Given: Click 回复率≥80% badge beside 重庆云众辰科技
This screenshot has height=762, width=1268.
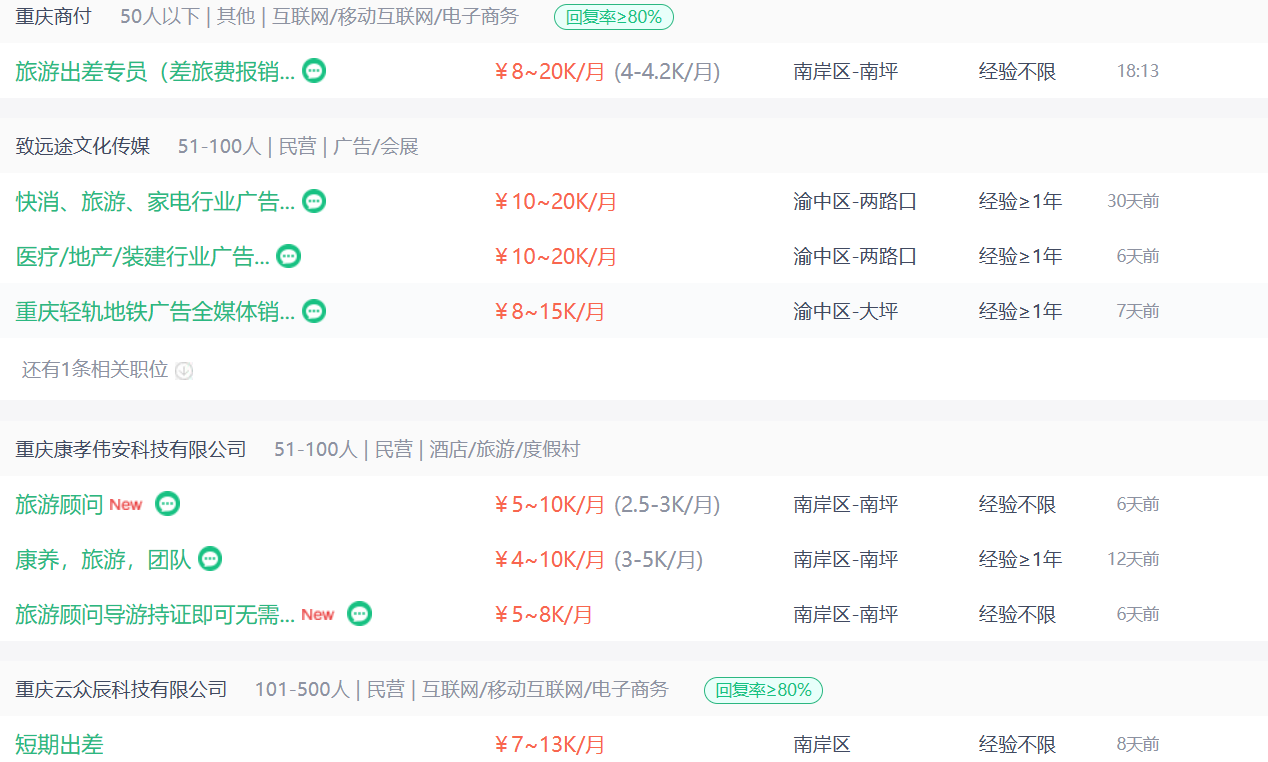Looking at the screenshot, I should pos(764,690).
